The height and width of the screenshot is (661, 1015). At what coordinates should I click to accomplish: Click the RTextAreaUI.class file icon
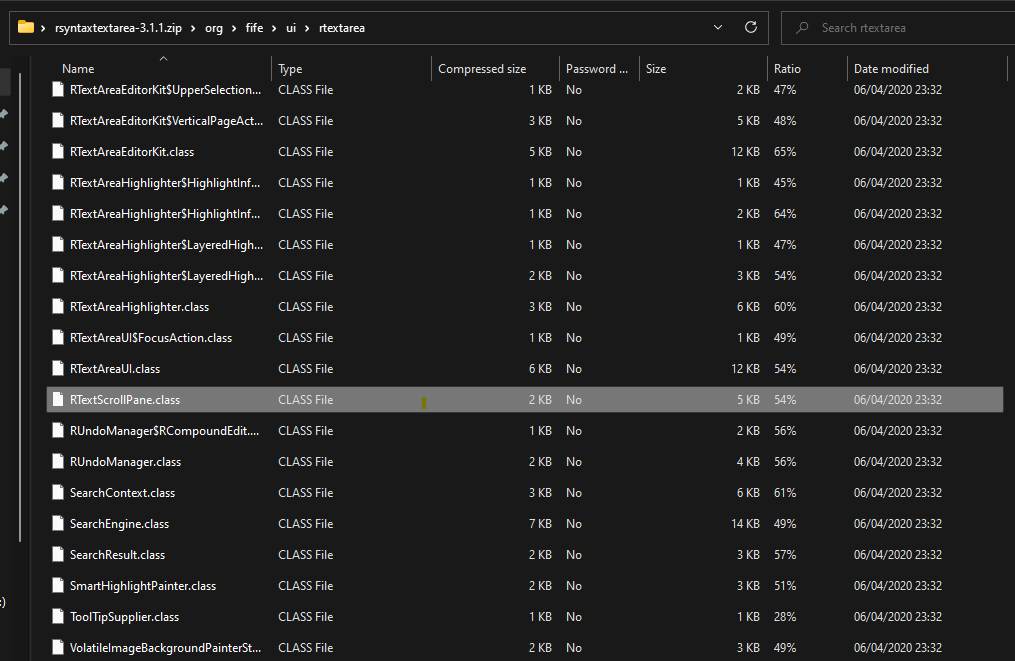pyautogui.click(x=57, y=368)
